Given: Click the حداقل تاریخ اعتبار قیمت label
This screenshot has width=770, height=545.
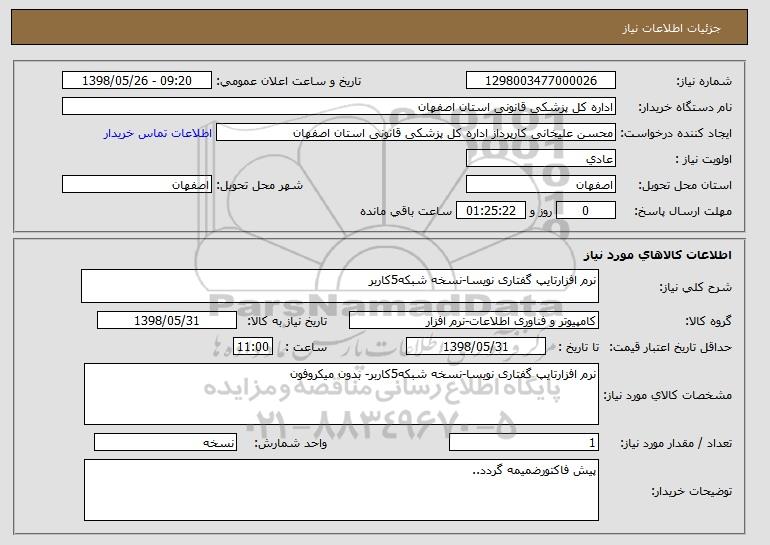Looking at the screenshot, I should click(x=670, y=347).
